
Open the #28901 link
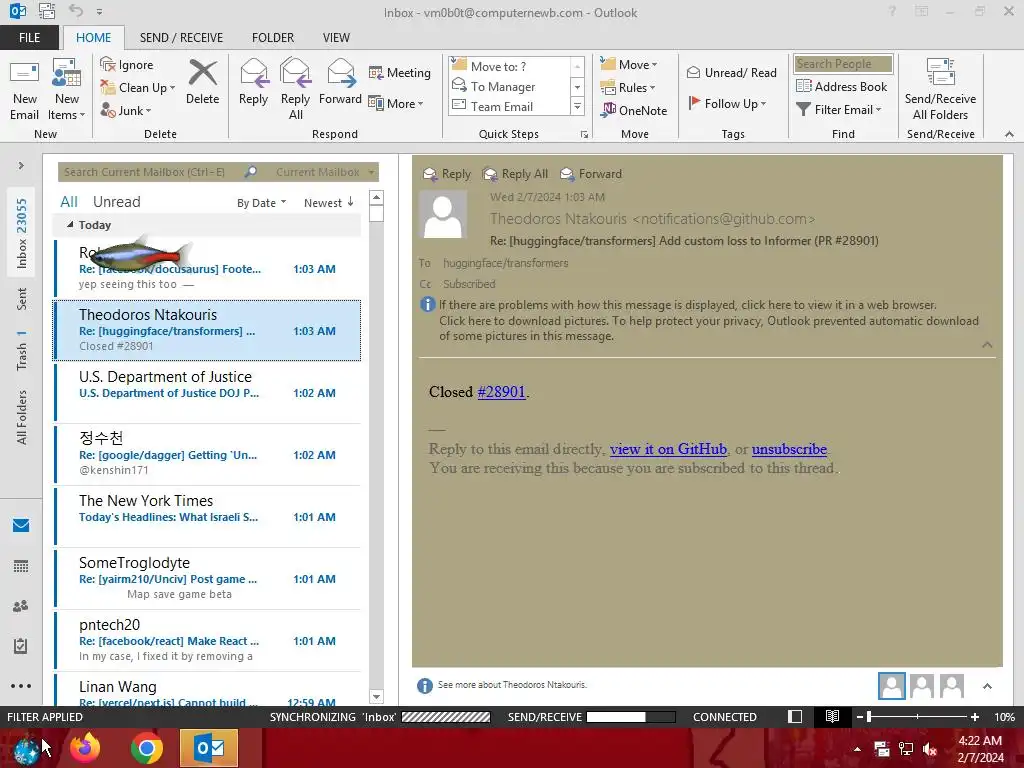(x=502, y=392)
